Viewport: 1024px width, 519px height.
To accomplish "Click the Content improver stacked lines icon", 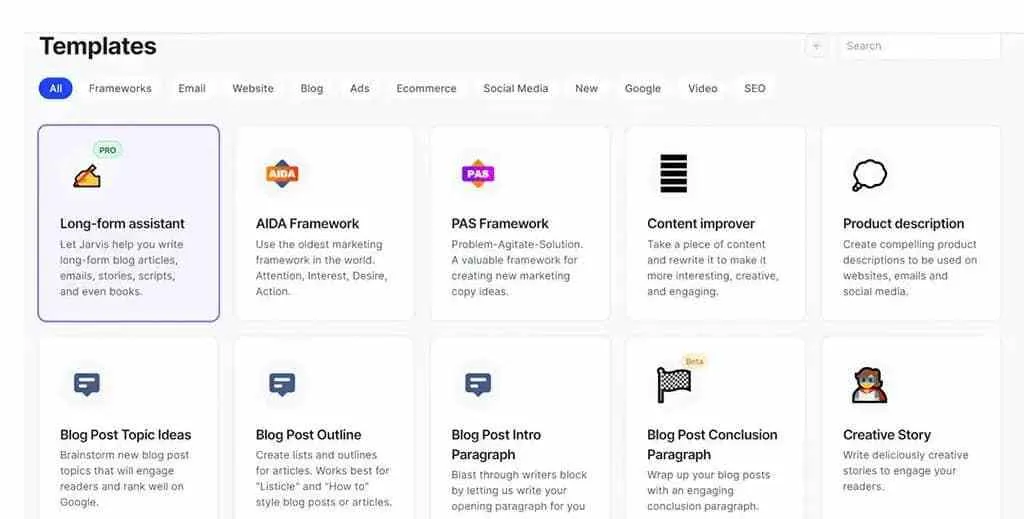I will pyautogui.click(x=673, y=174).
